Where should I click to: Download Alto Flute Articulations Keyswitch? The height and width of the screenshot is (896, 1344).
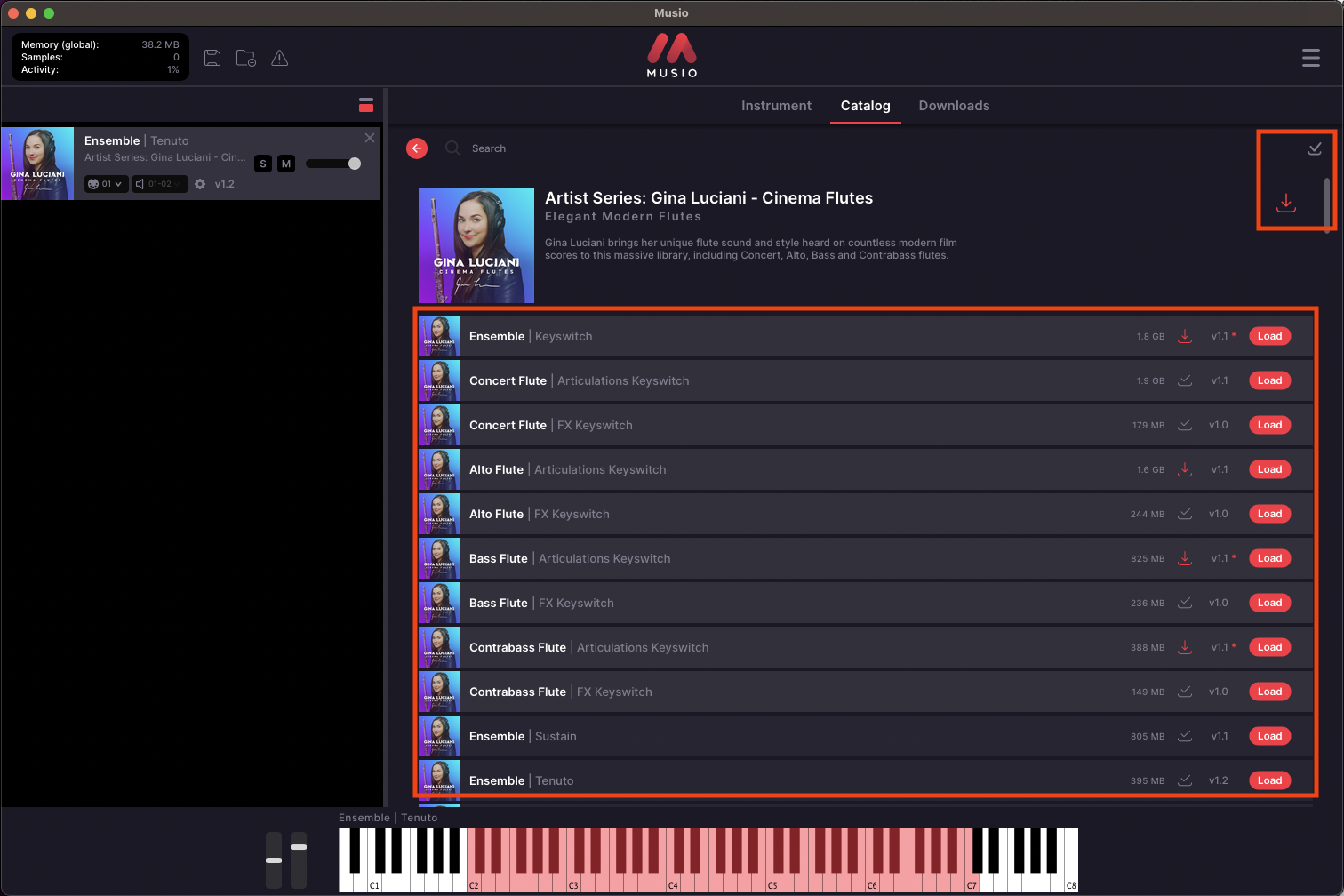pos(1185,469)
